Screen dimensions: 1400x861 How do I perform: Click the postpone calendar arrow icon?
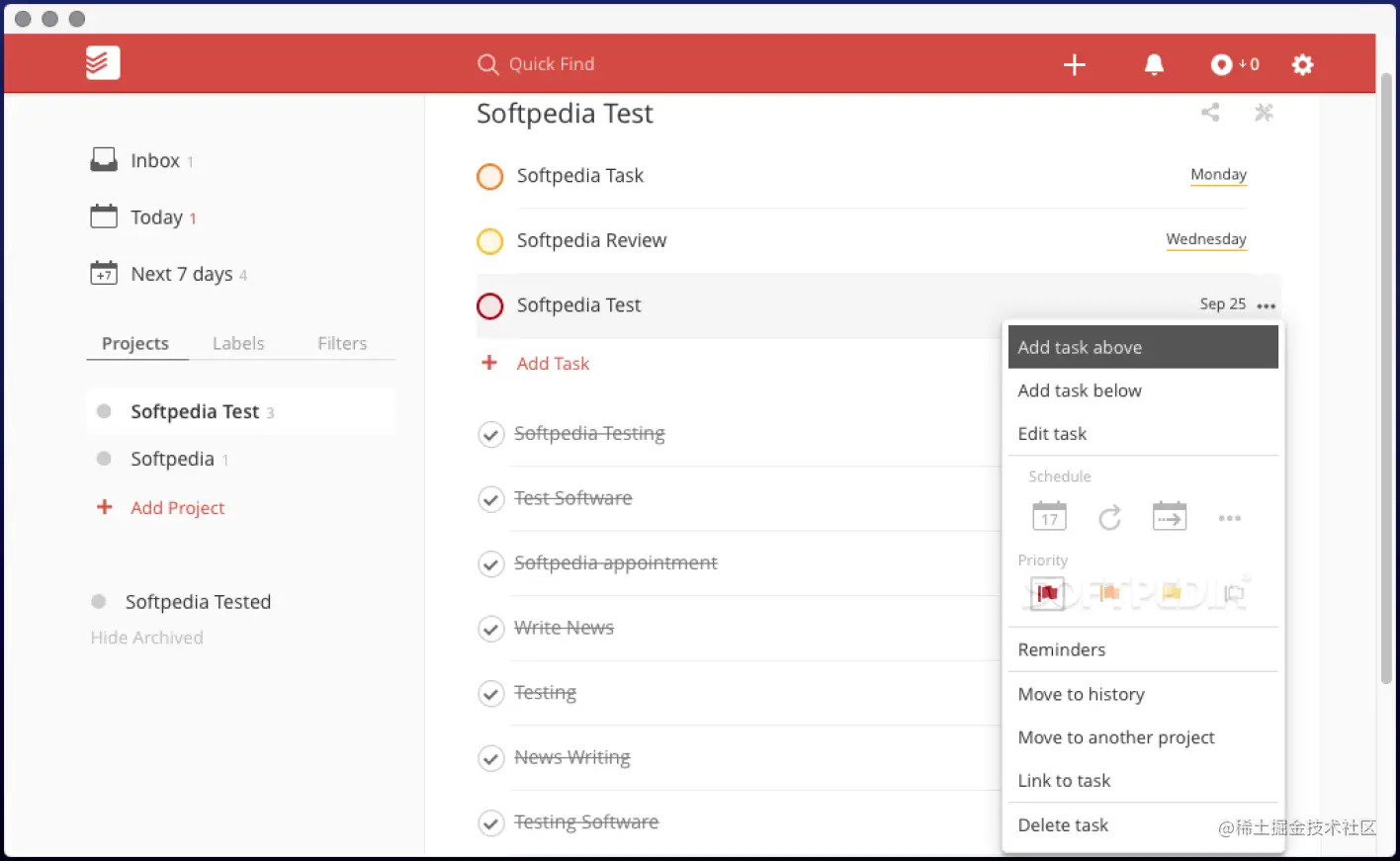click(1170, 516)
